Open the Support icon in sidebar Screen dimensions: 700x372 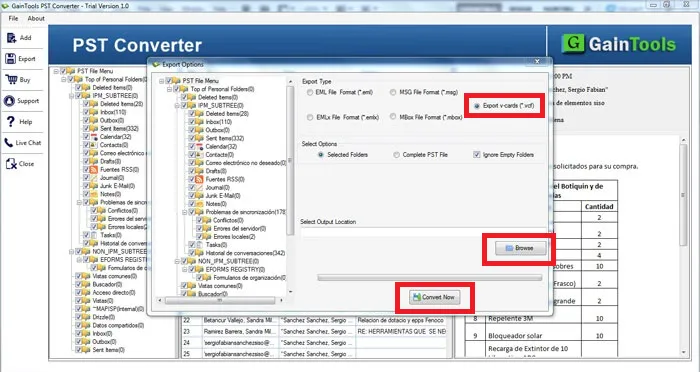(9, 100)
